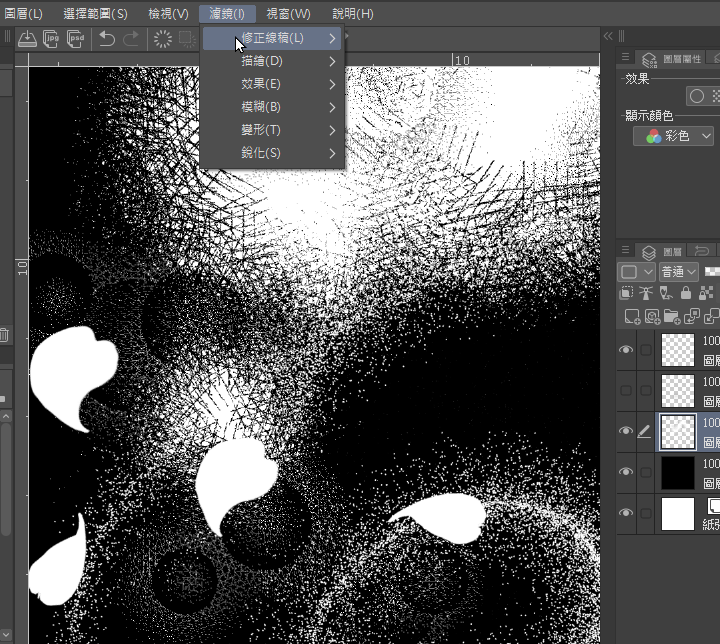This screenshot has width=720, height=644.
Task: Click the Lock layer padlock icon
Action: [x=686, y=294]
